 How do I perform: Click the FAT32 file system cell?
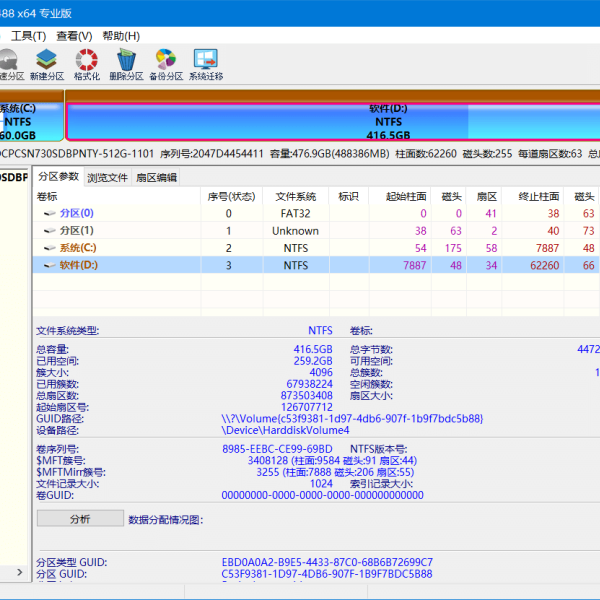tap(295, 214)
